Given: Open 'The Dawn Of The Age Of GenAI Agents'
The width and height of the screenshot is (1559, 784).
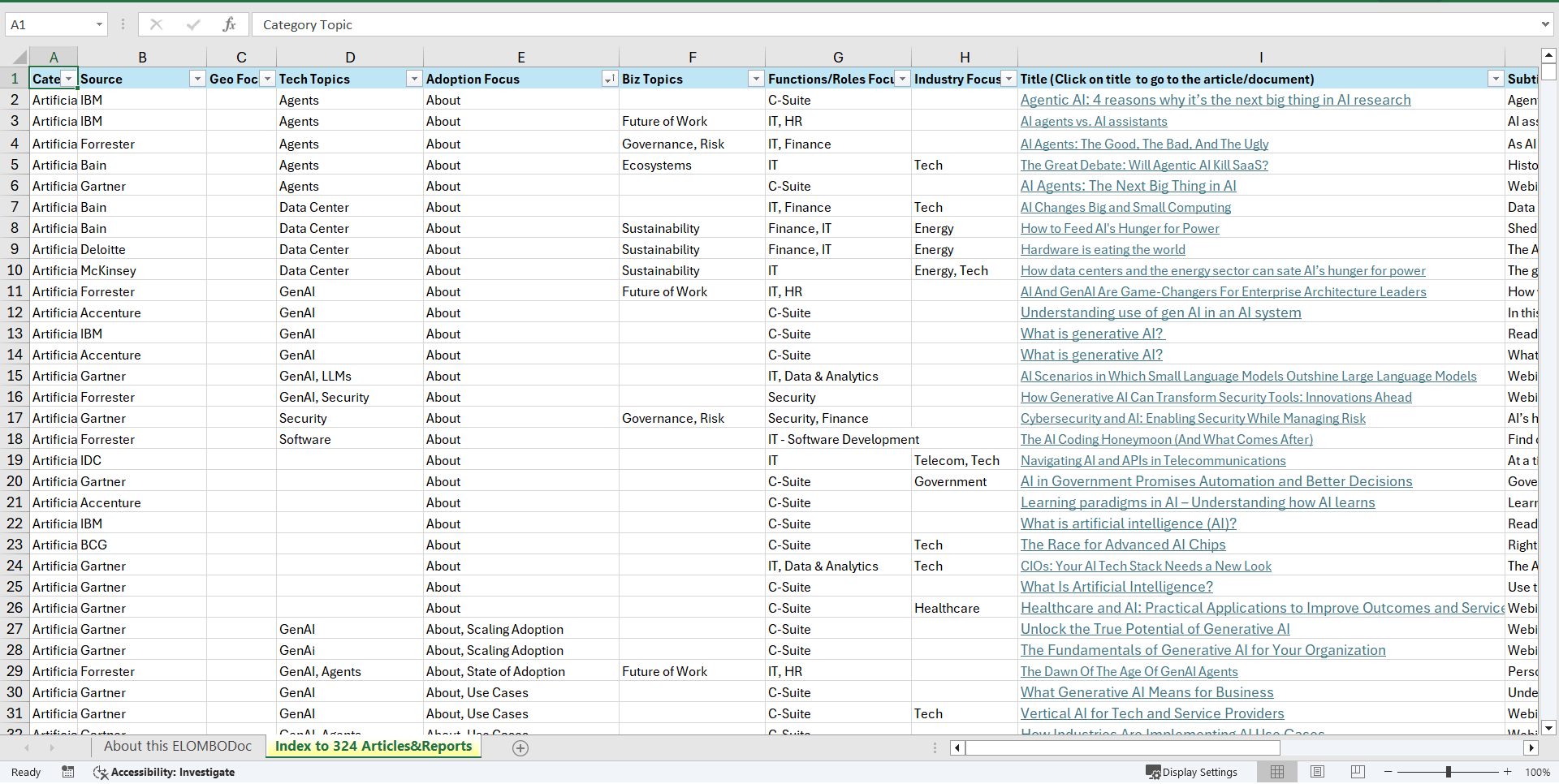Looking at the screenshot, I should tap(1129, 672).
